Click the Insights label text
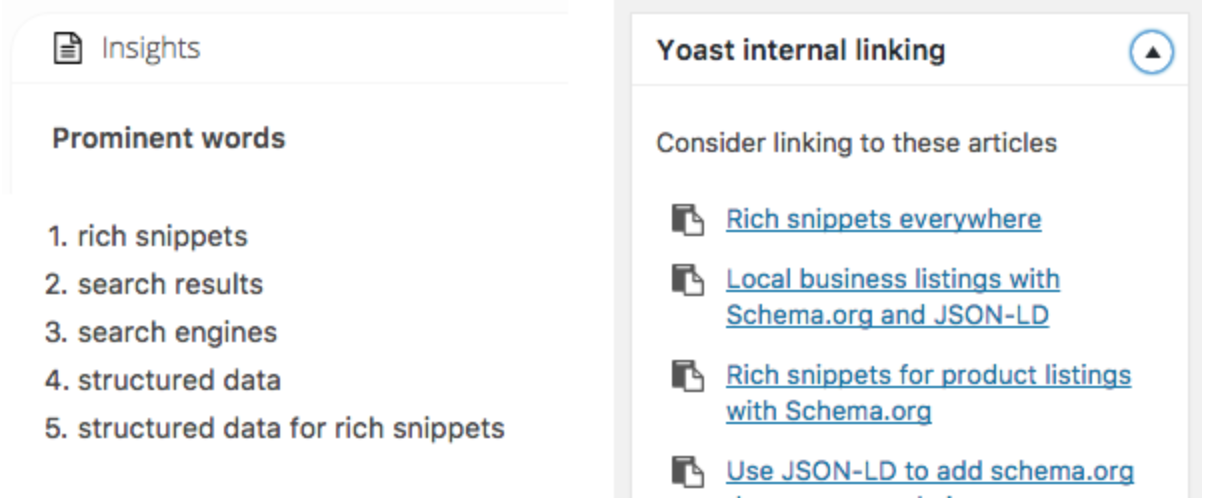Screen dimensions: 1206x502 pos(150,48)
